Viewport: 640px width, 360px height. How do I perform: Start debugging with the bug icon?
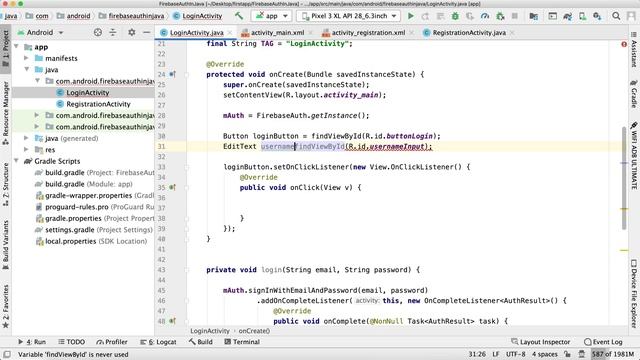coord(455,16)
